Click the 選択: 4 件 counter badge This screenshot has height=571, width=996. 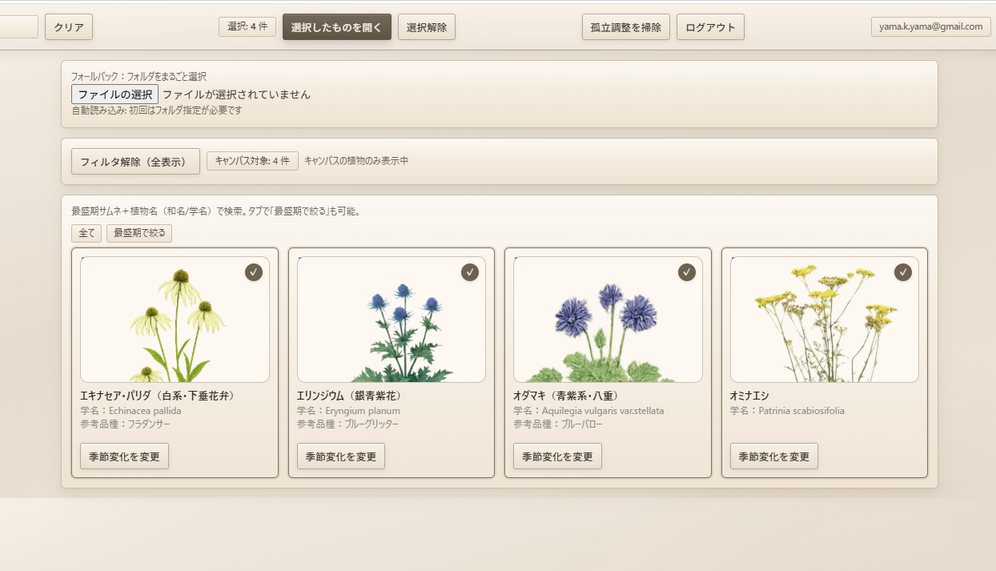pos(247,27)
